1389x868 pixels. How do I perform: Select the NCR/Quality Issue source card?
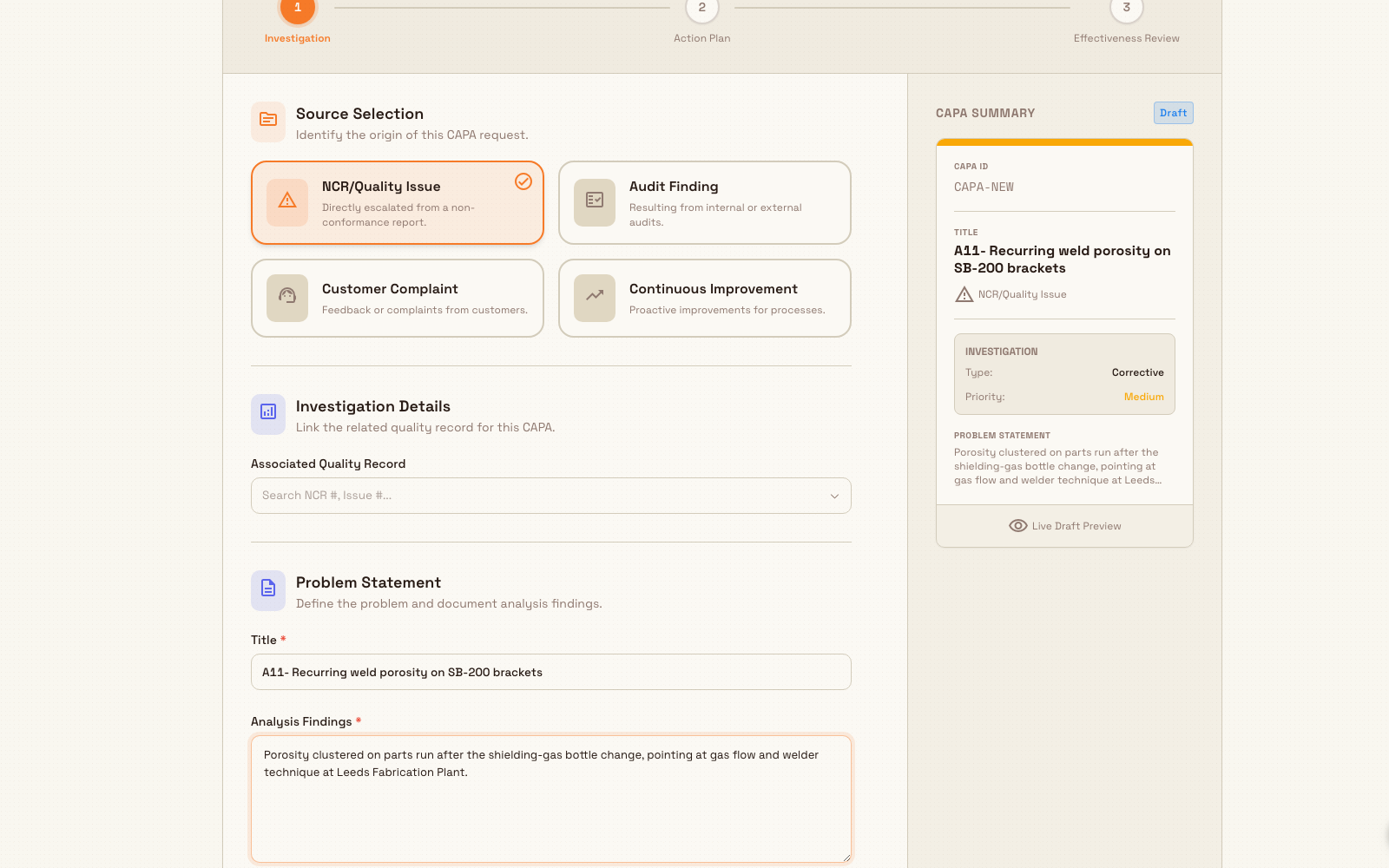[x=398, y=203]
